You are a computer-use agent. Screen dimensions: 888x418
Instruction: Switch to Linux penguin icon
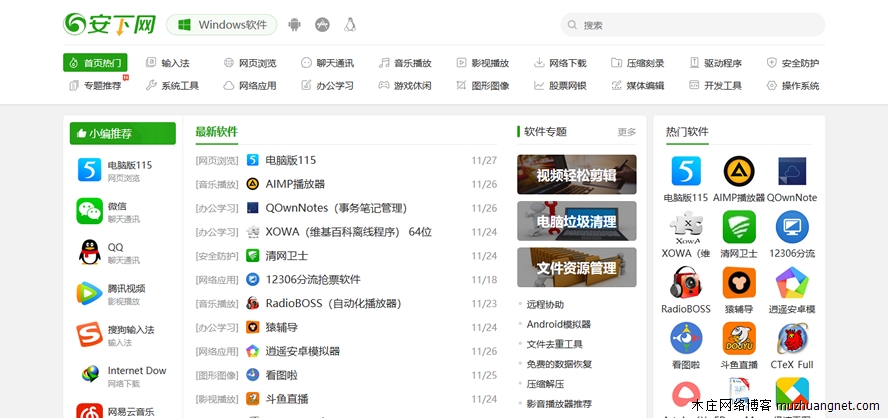(350, 25)
